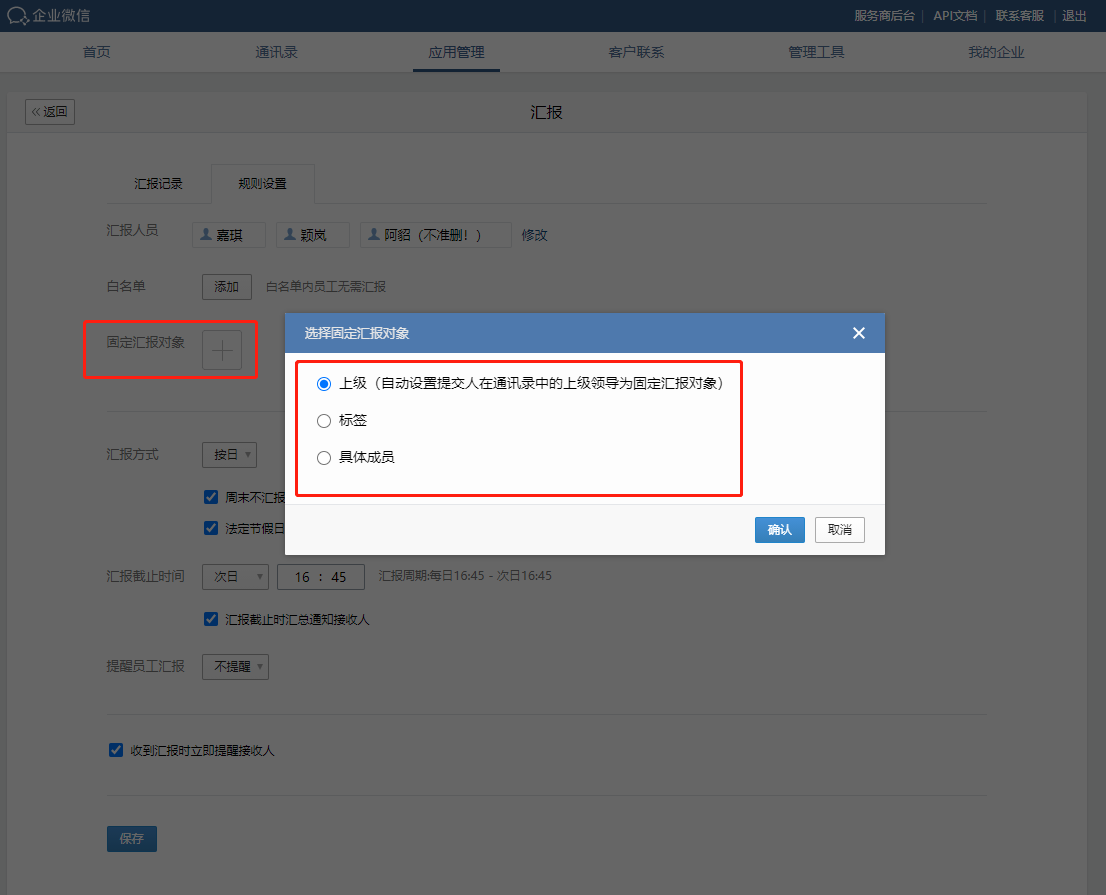Open the 服务商后台 link
Screen dimensions: 1106x895
(x=885, y=16)
